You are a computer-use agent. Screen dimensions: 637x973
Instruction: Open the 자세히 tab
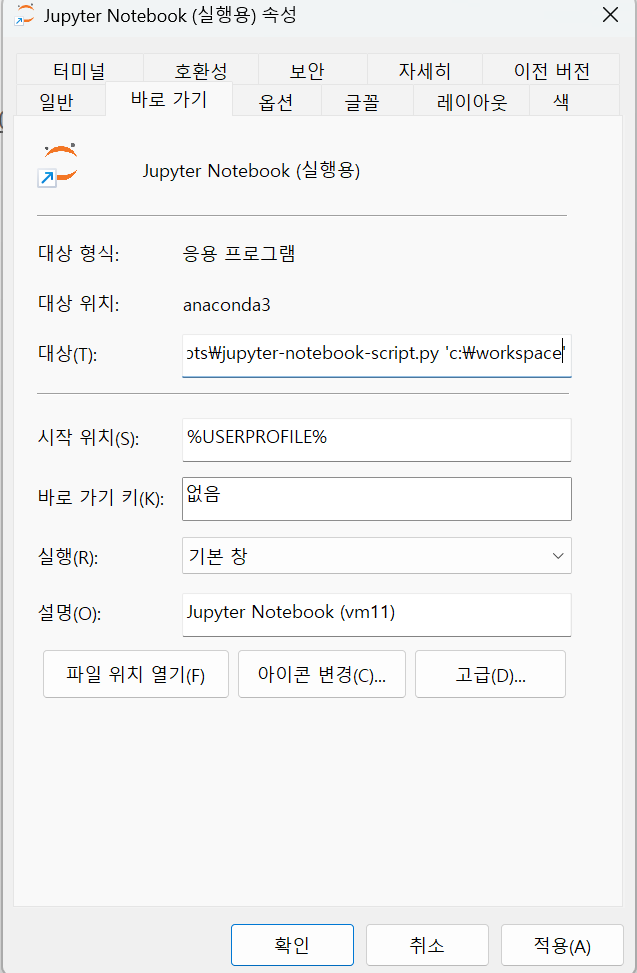[425, 71]
